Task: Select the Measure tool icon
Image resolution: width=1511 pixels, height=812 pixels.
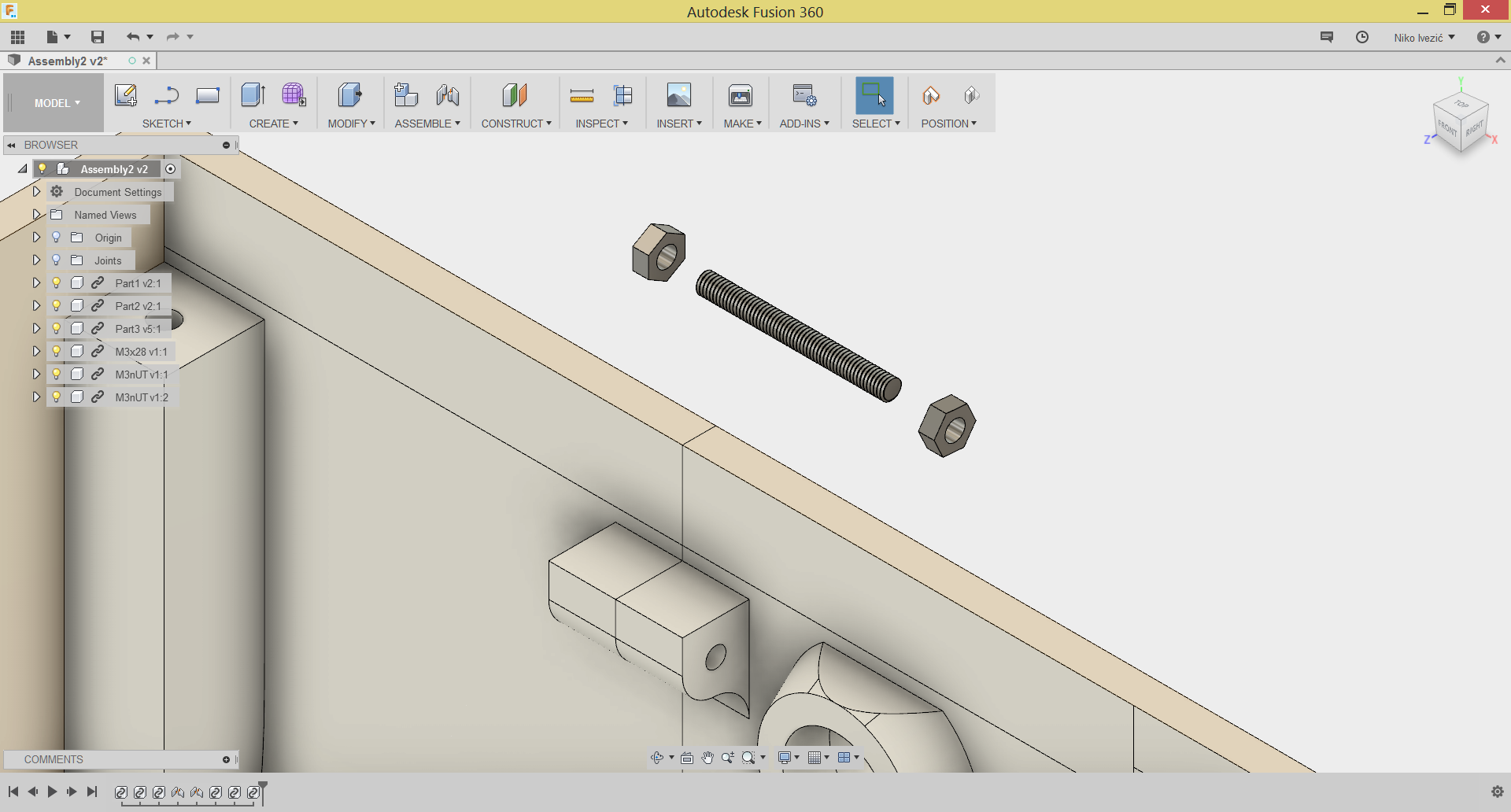Action: 582,96
